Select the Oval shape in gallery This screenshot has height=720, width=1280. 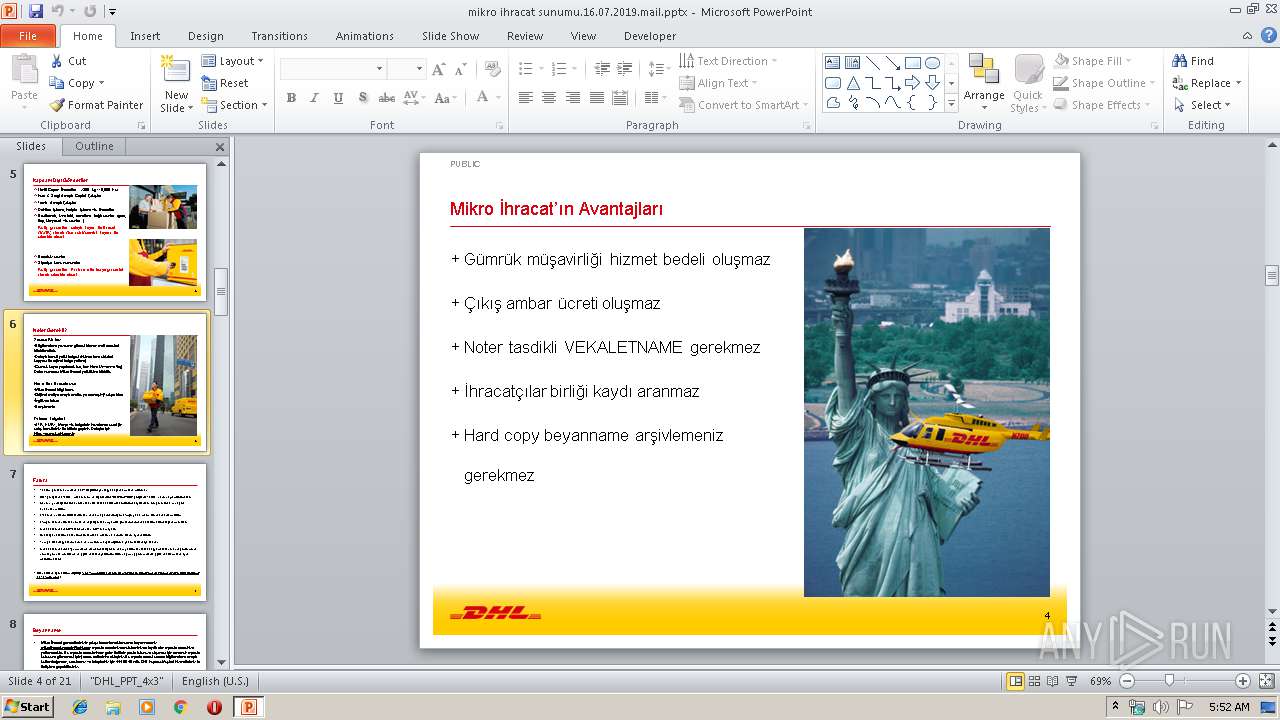(x=932, y=63)
